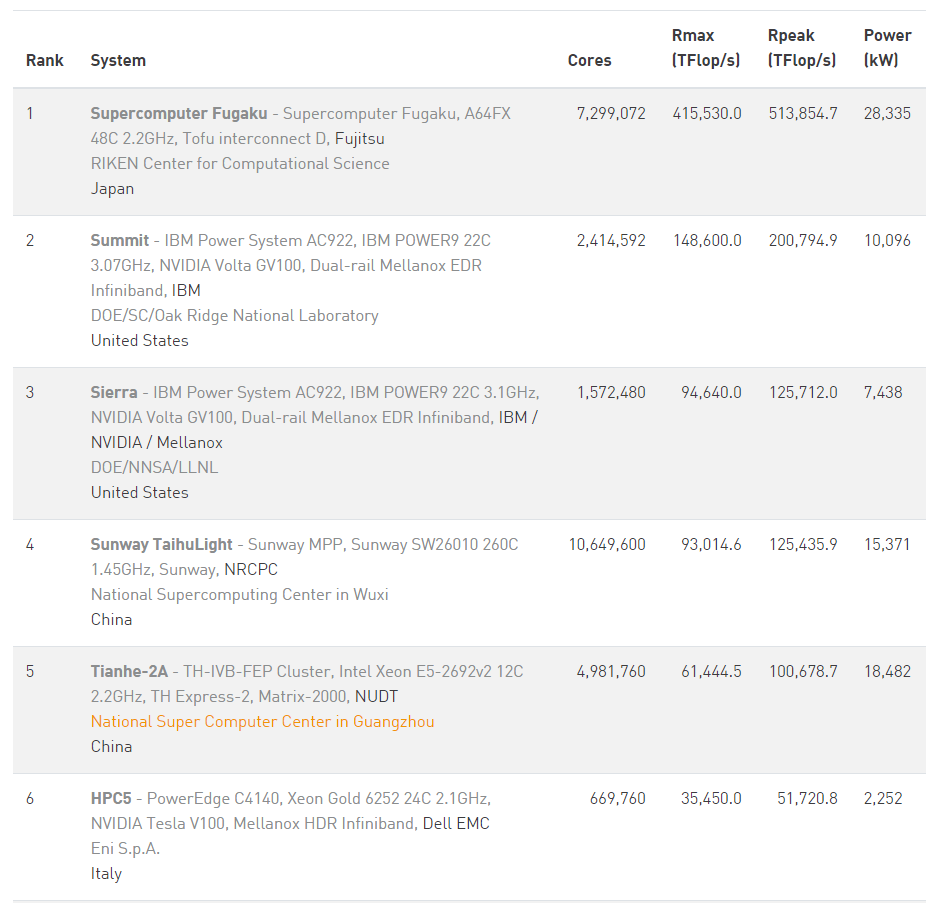The height and width of the screenshot is (903, 935).
Task: Click the Rmax (TFlop/s) column header
Action: coord(706,48)
